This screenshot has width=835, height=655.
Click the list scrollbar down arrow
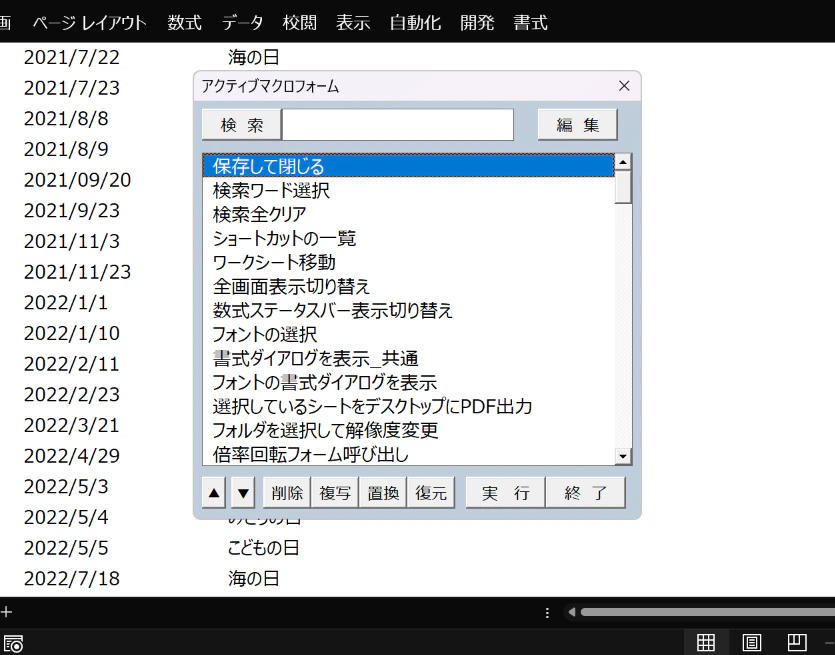tap(623, 456)
